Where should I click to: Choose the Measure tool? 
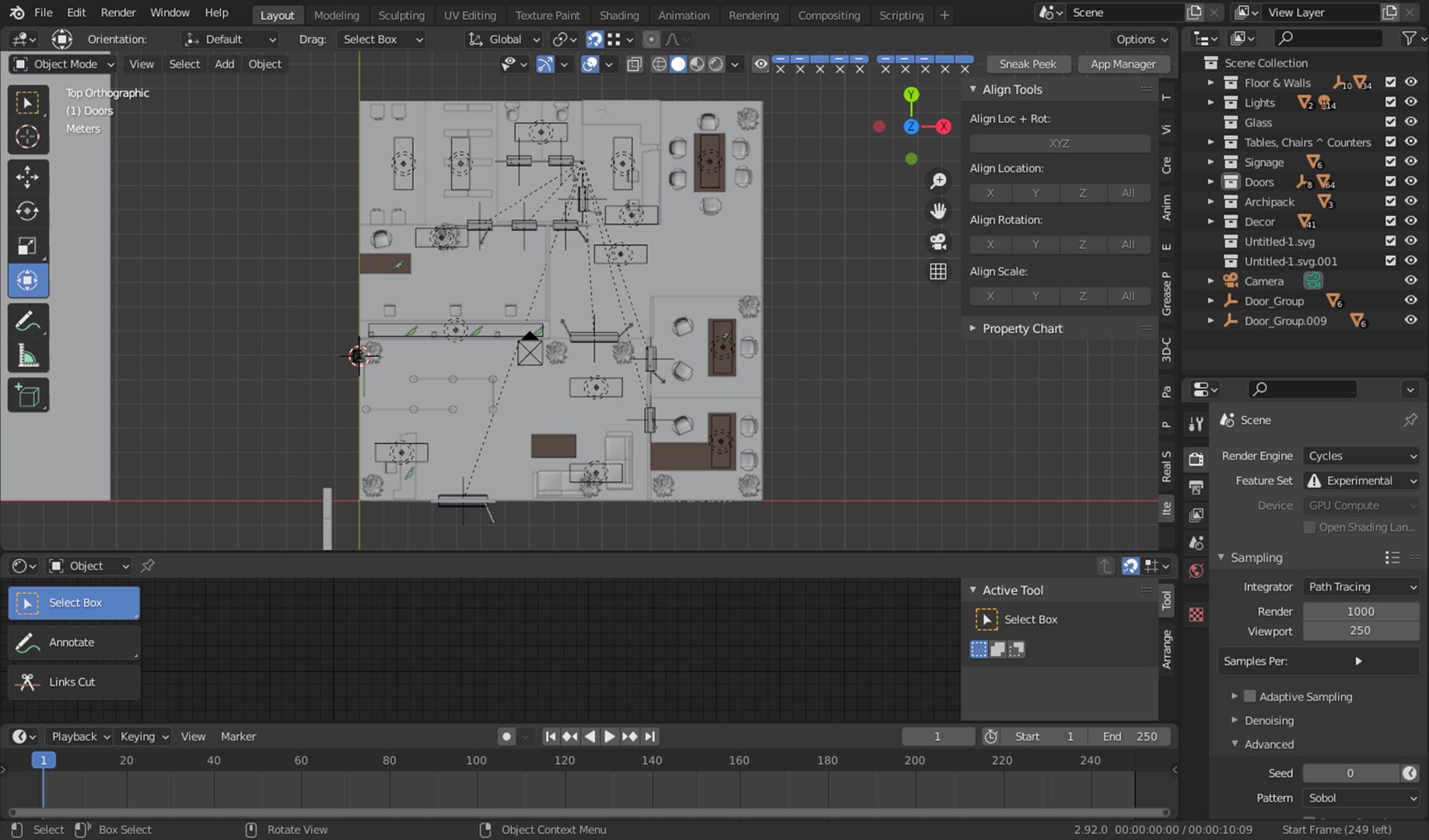[27, 356]
